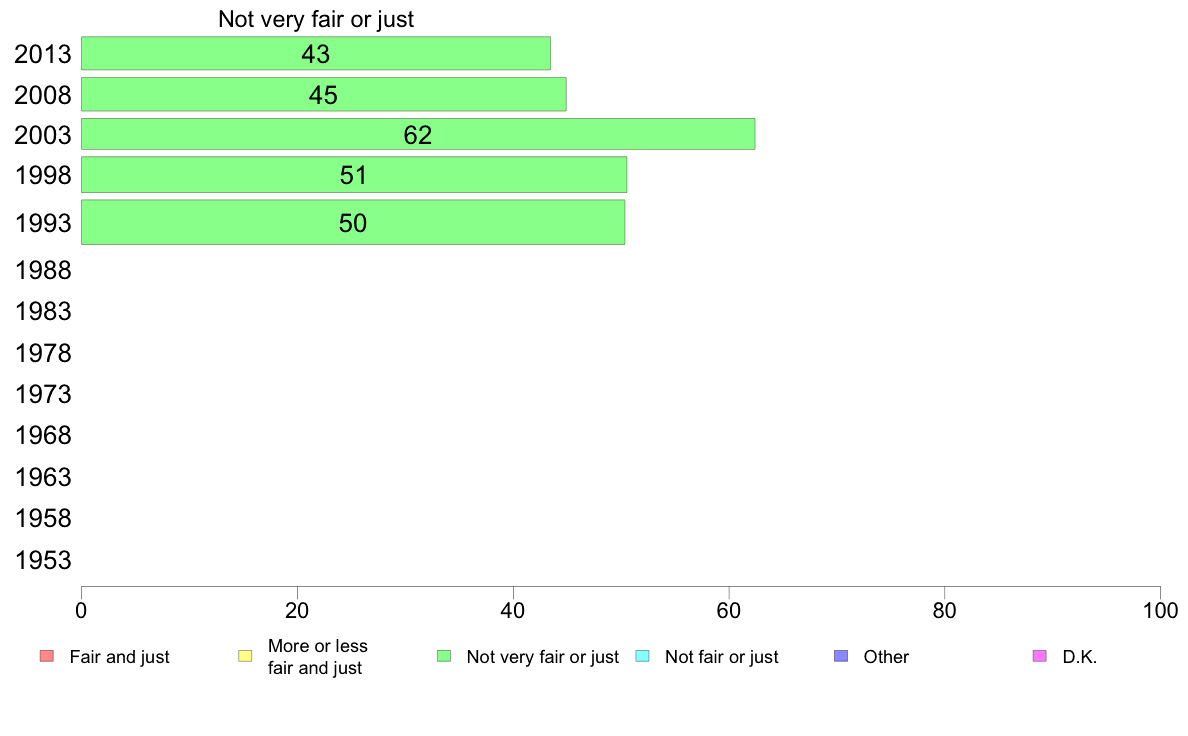This screenshot has height=736, width=1188.
Task: Click the D.K. legend label
Action: tap(1080, 657)
